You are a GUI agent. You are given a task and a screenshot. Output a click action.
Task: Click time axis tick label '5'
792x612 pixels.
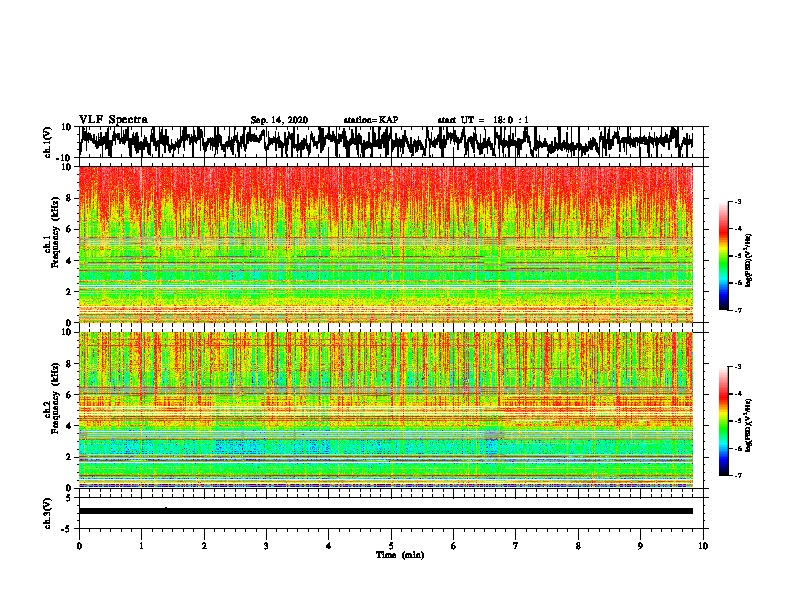tap(391, 546)
